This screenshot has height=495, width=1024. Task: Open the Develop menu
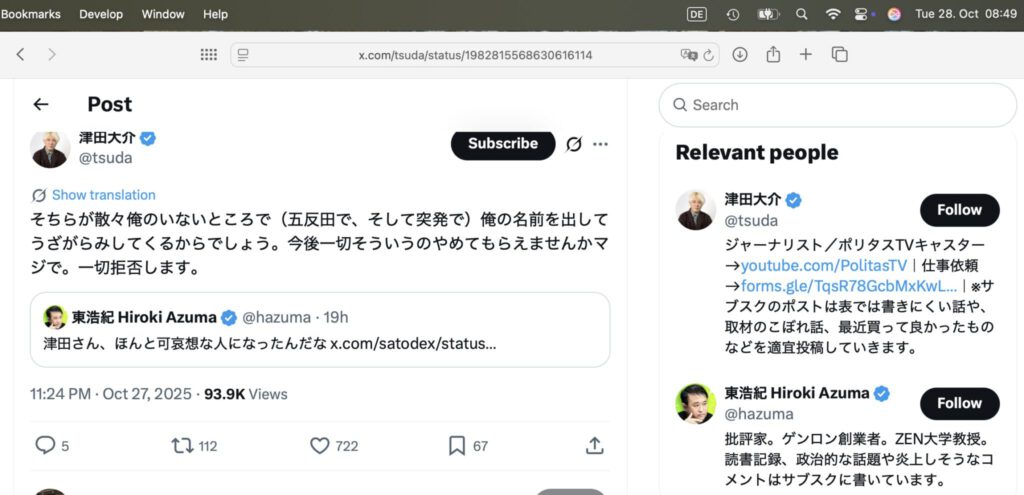pyautogui.click(x=101, y=14)
